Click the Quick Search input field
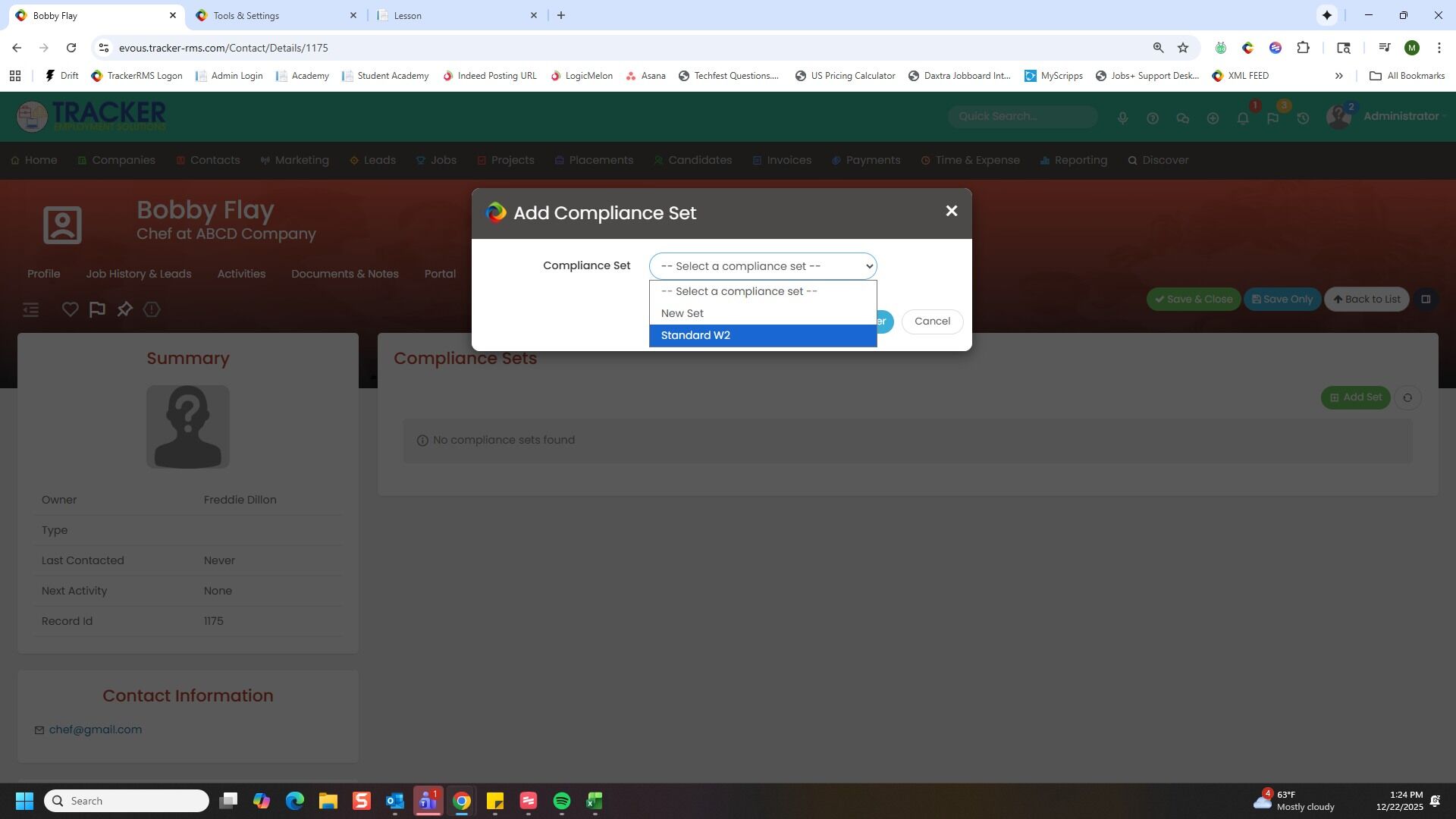The height and width of the screenshot is (819, 1456). point(1021,116)
